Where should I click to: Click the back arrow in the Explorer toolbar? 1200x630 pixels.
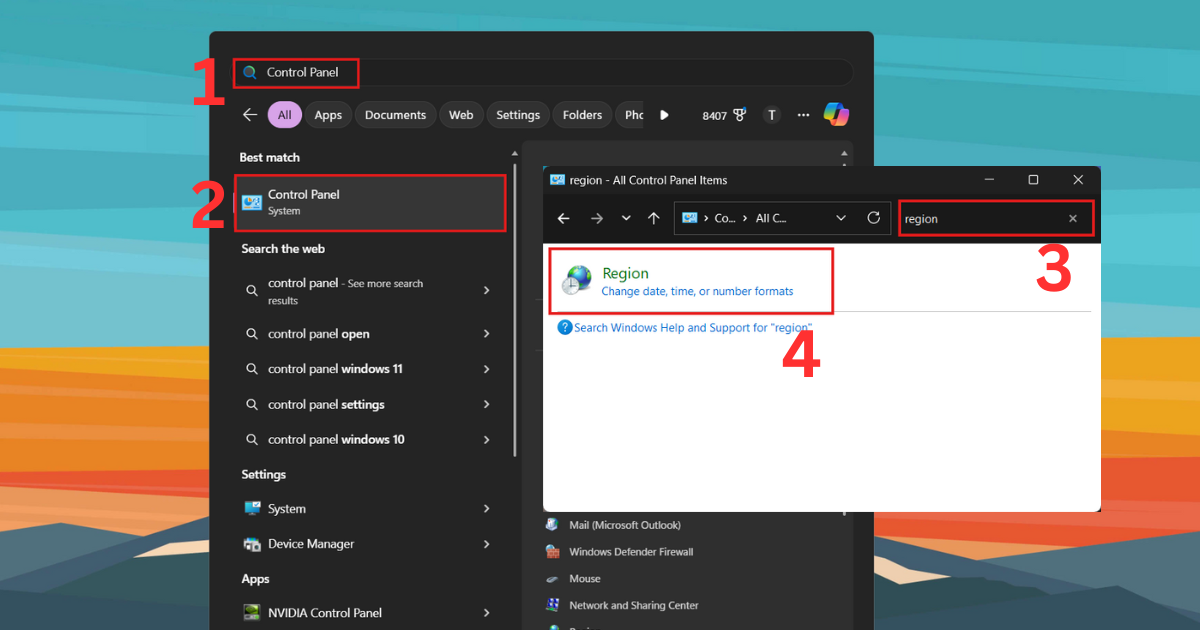pos(563,218)
